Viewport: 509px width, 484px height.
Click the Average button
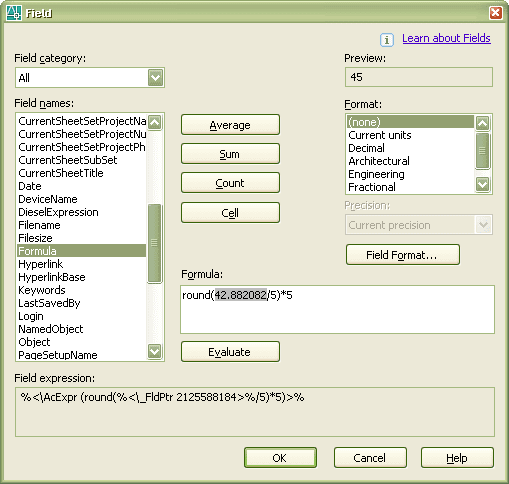[230, 125]
